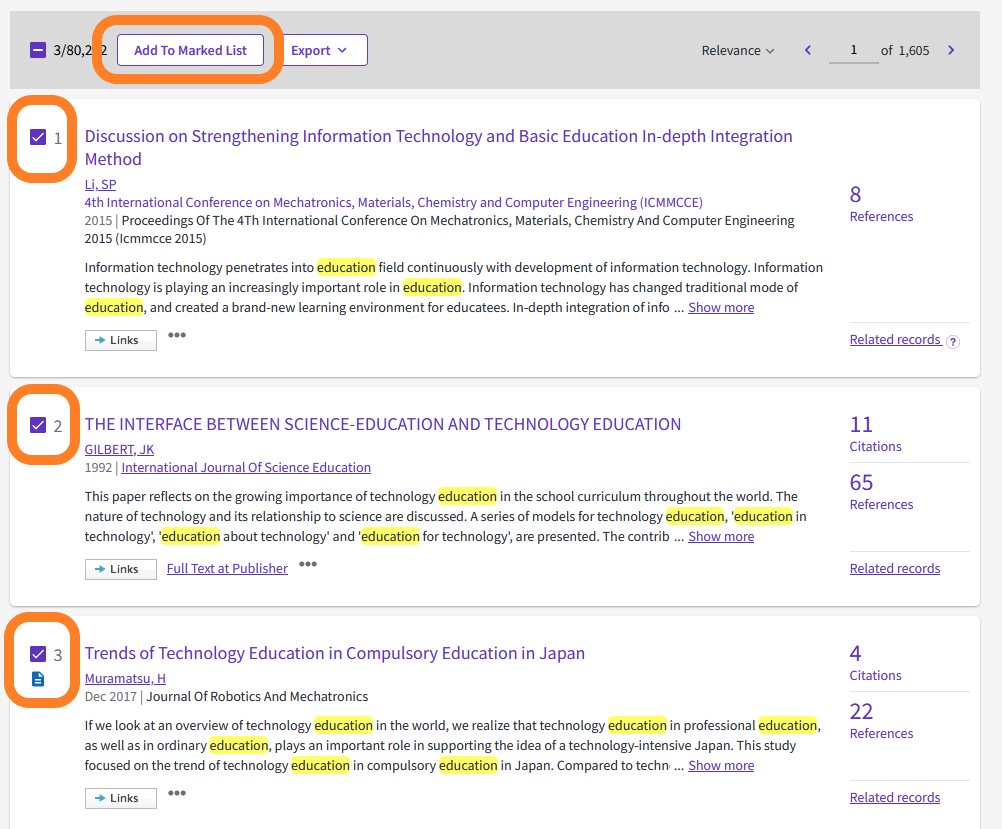Open the 4th International Conference ICMMCCE link

point(394,203)
